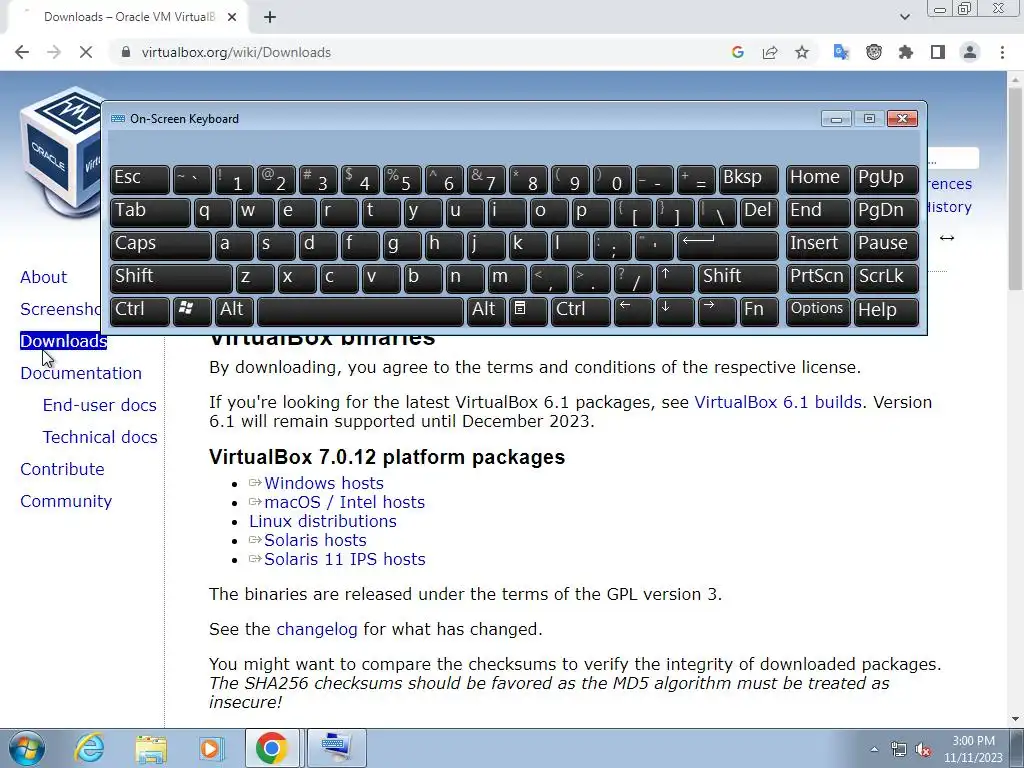
Task: Click the page vertical scrollbar thumb
Action: pyautogui.click(x=1015, y=189)
